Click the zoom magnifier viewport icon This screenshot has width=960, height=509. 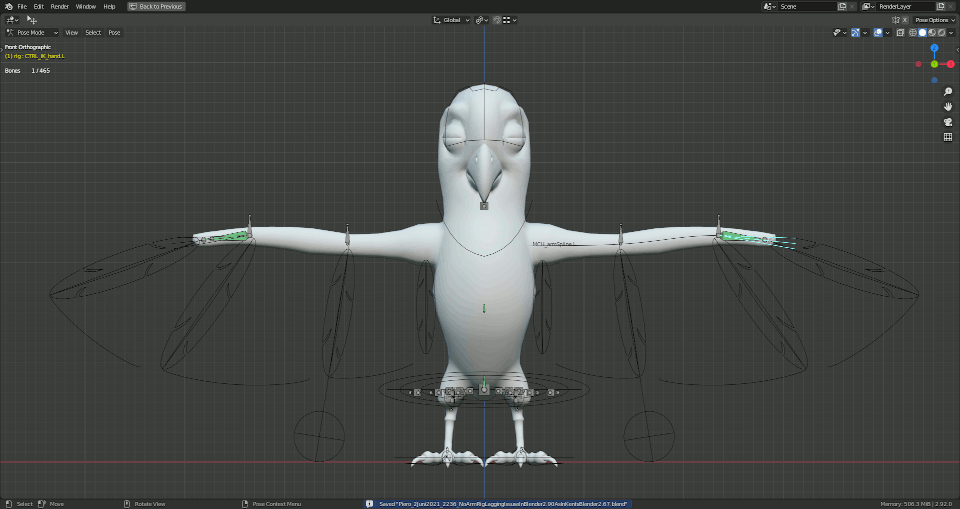948,92
